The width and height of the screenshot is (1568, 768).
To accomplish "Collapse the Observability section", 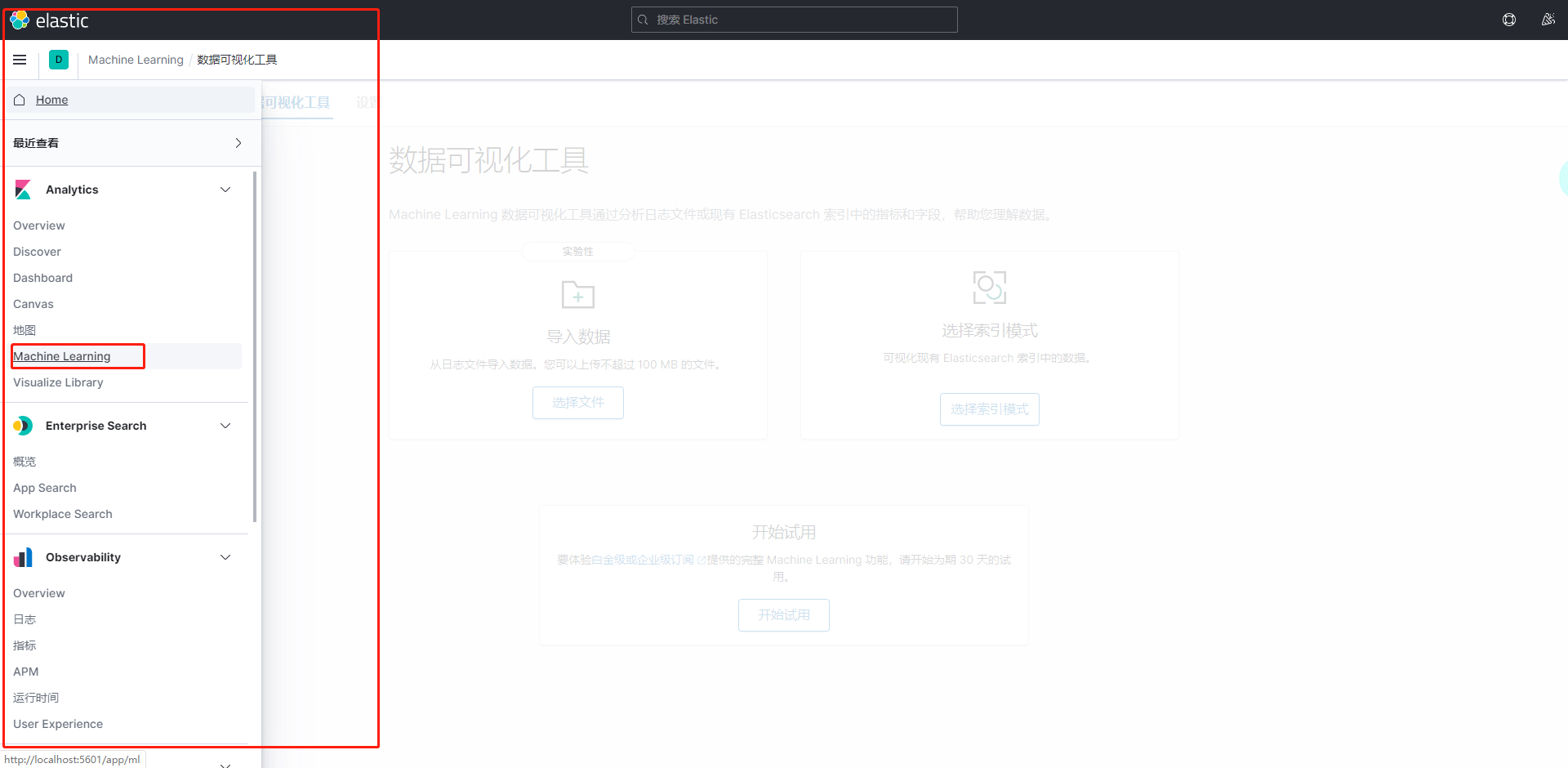I will (x=225, y=557).
